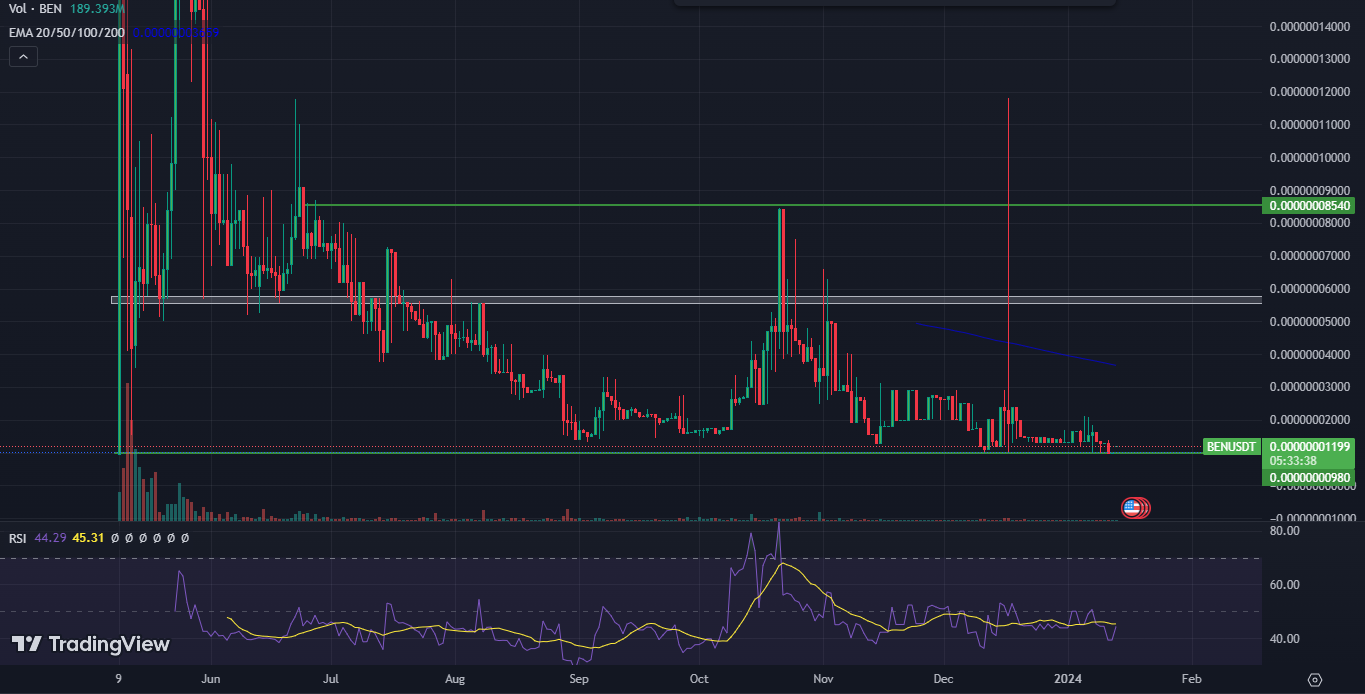1365x694 pixels.
Task: Click the 40.00 RSI scale label
Action: click(x=1284, y=639)
